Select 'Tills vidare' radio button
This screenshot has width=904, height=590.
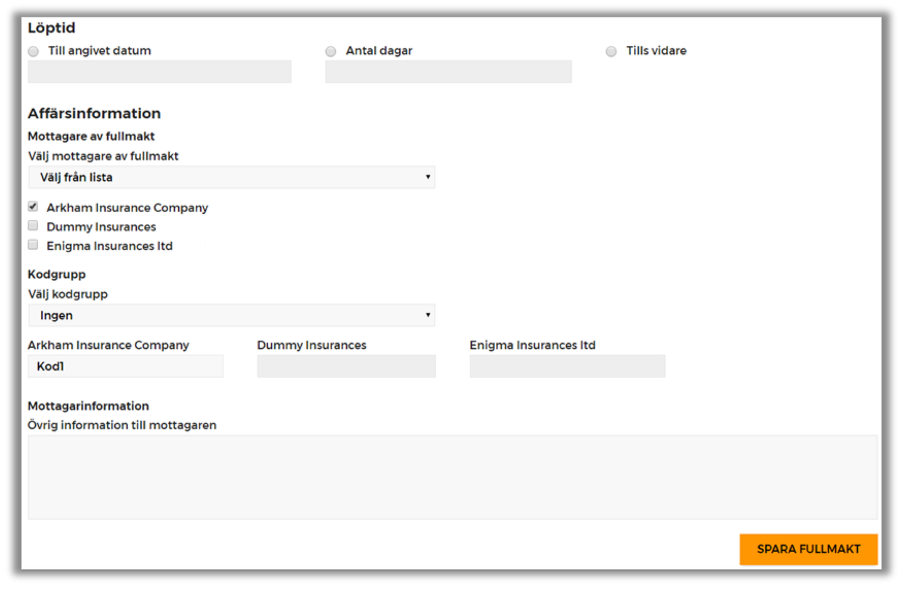point(611,52)
